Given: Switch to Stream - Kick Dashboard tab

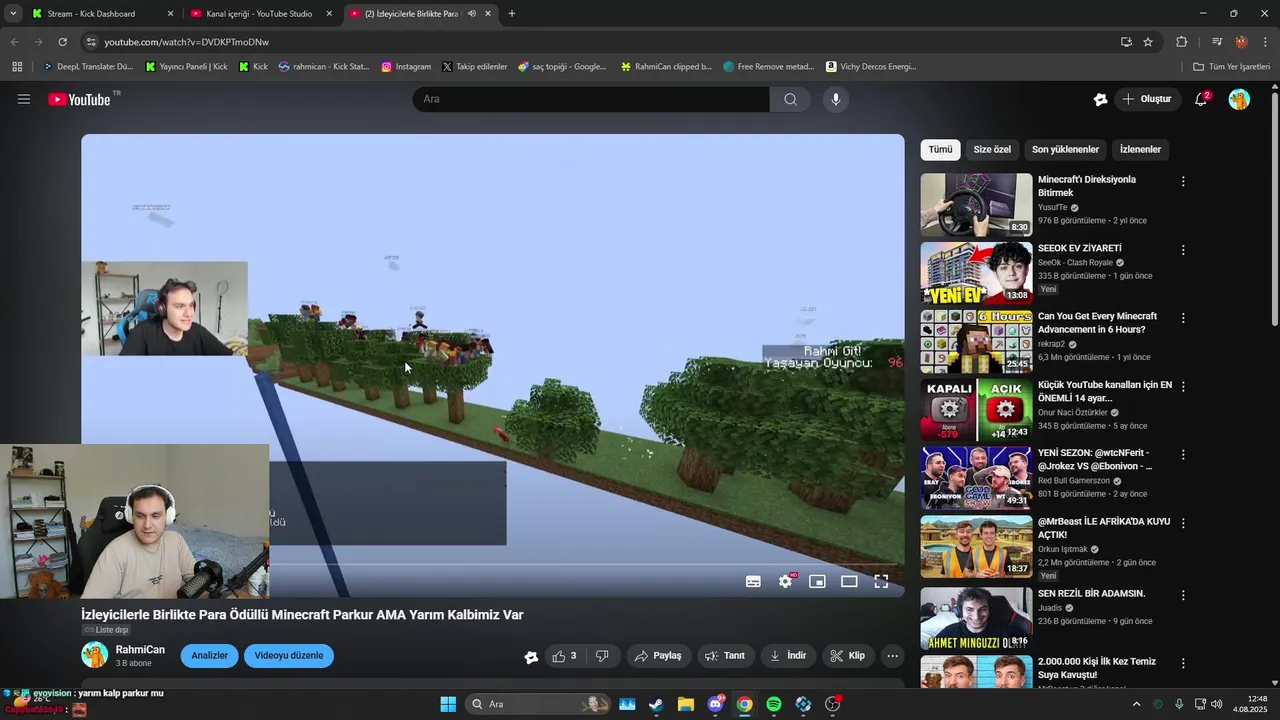Looking at the screenshot, I should [101, 14].
